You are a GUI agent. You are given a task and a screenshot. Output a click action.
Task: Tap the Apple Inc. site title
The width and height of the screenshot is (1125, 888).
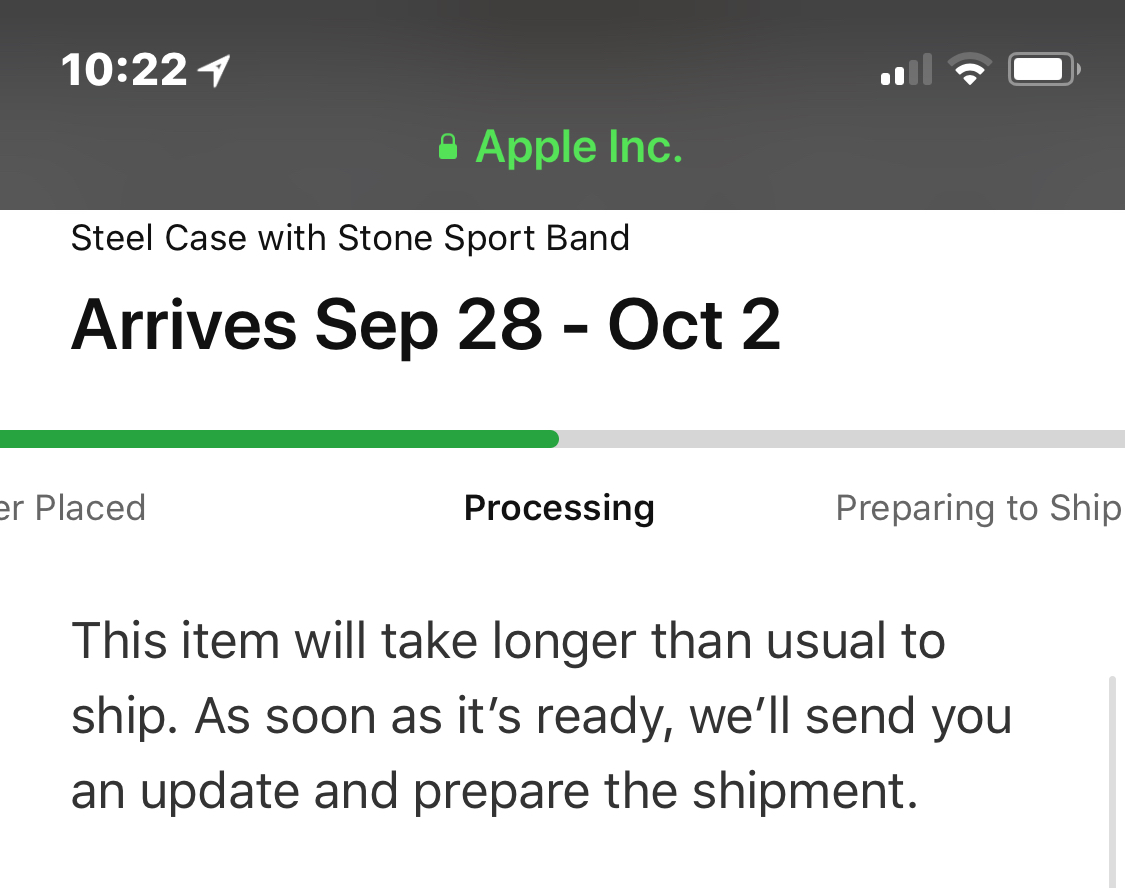coord(579,147)
